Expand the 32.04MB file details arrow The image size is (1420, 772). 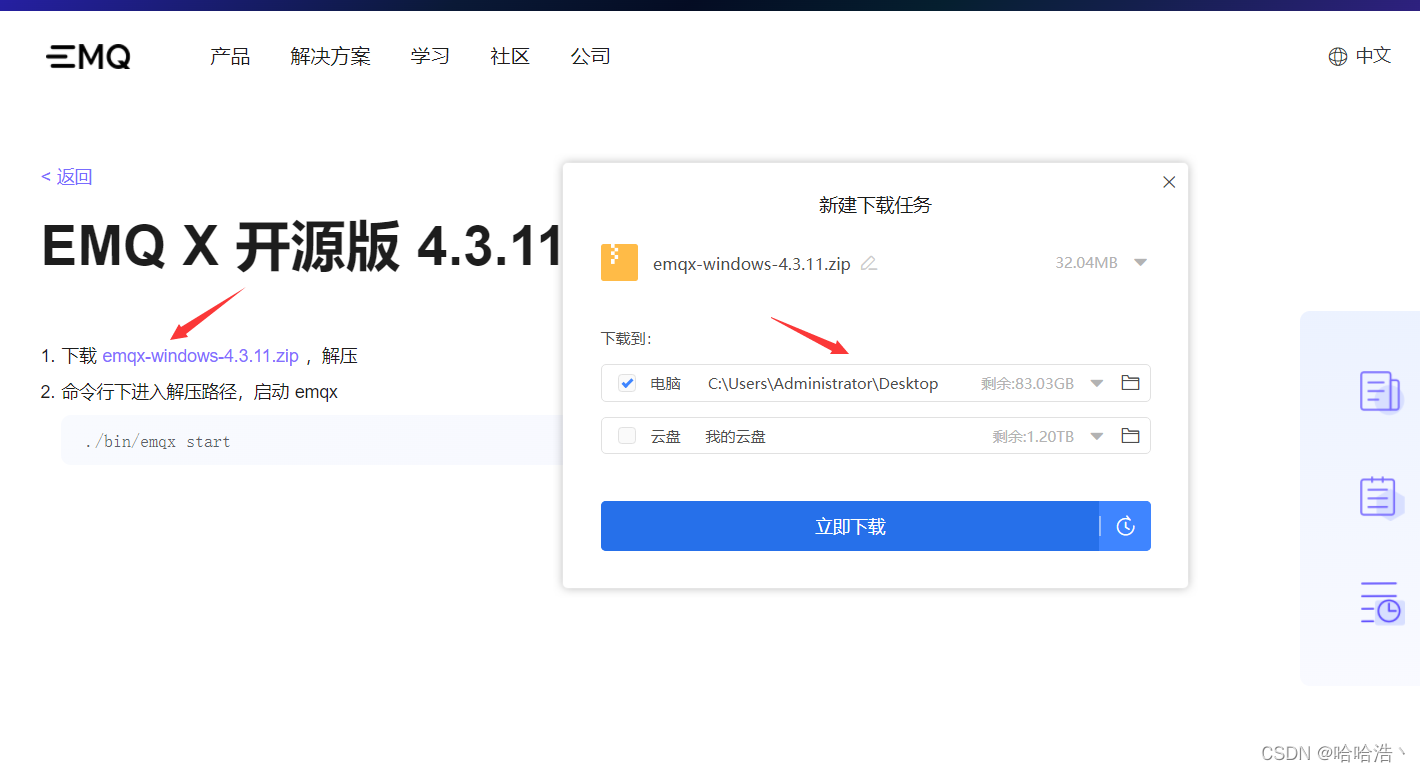(1140, 263)
